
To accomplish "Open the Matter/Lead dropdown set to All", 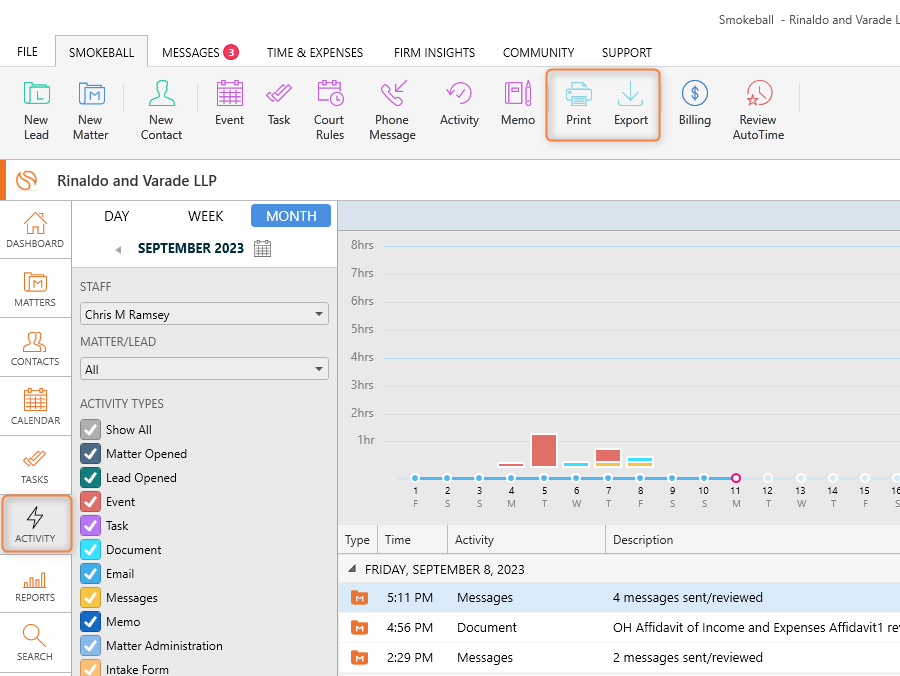I will 204,369.
